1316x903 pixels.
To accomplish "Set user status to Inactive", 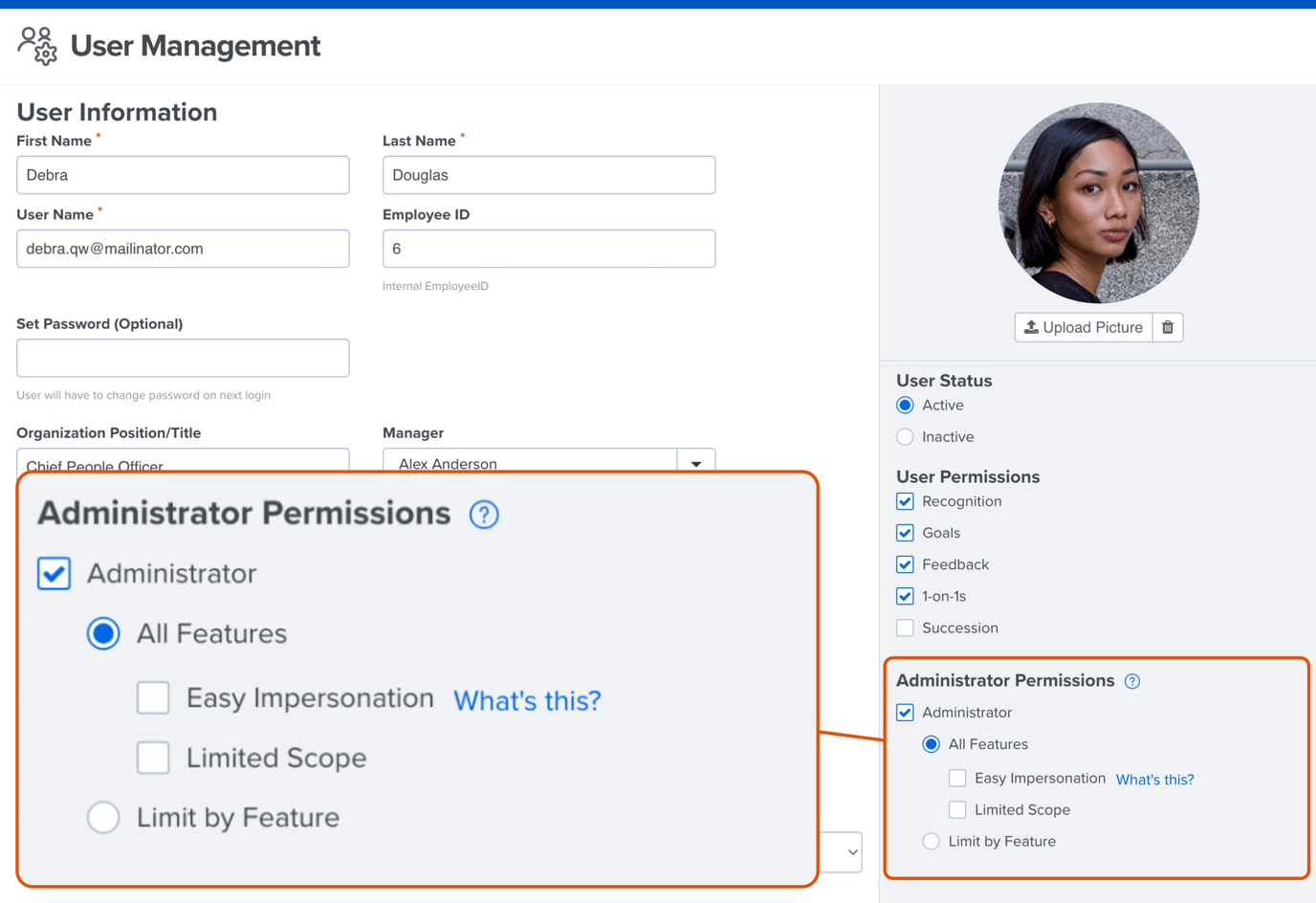I will click(904, 436).
